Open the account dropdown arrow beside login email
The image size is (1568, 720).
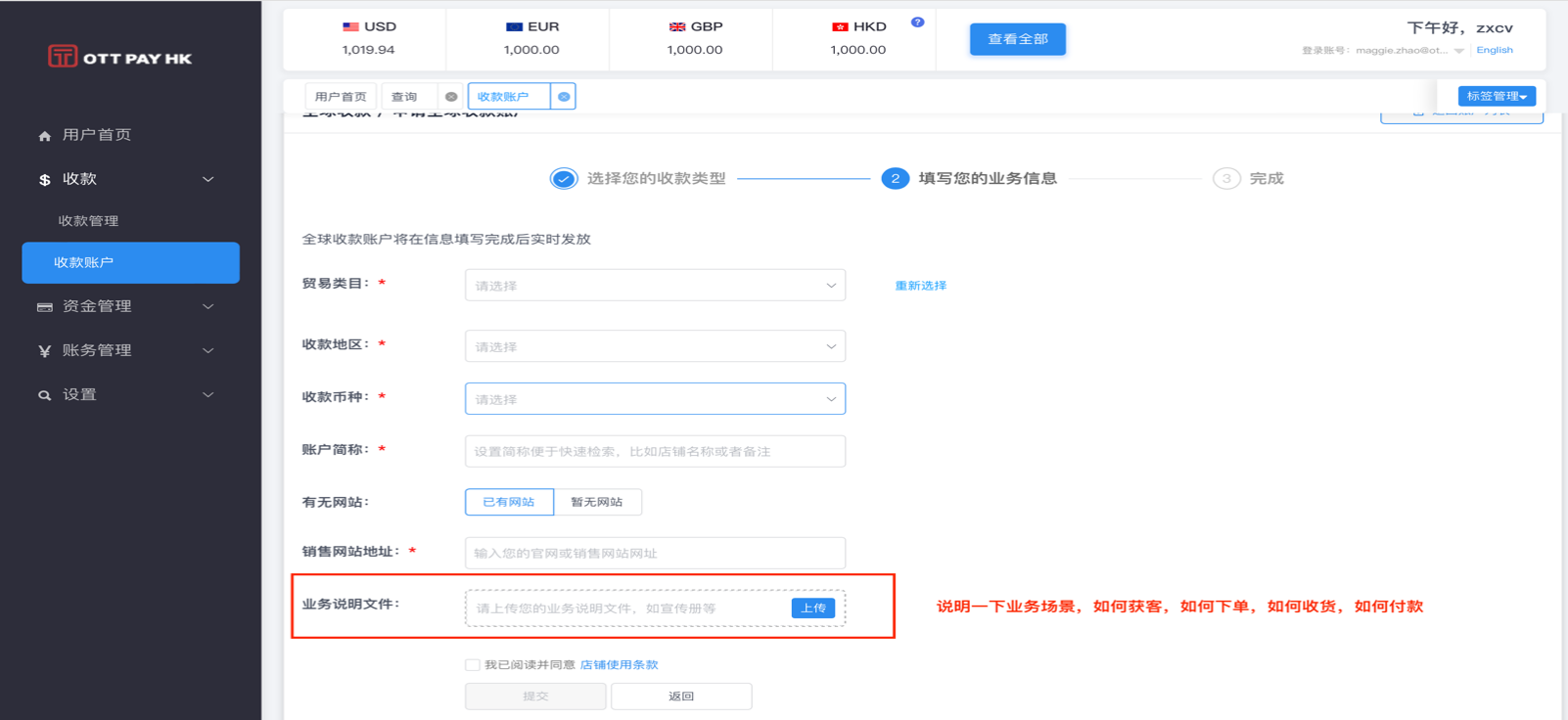pos(1459,51)
